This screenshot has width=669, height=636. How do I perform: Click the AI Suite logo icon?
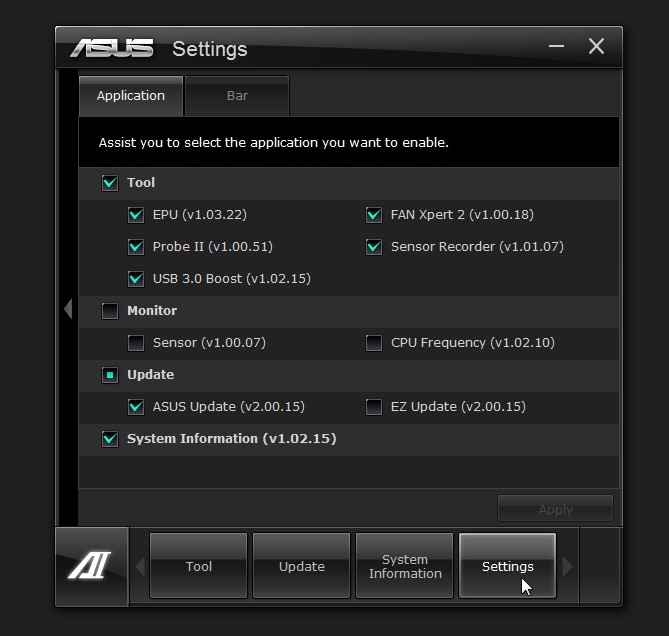click(x=90, y=566)
